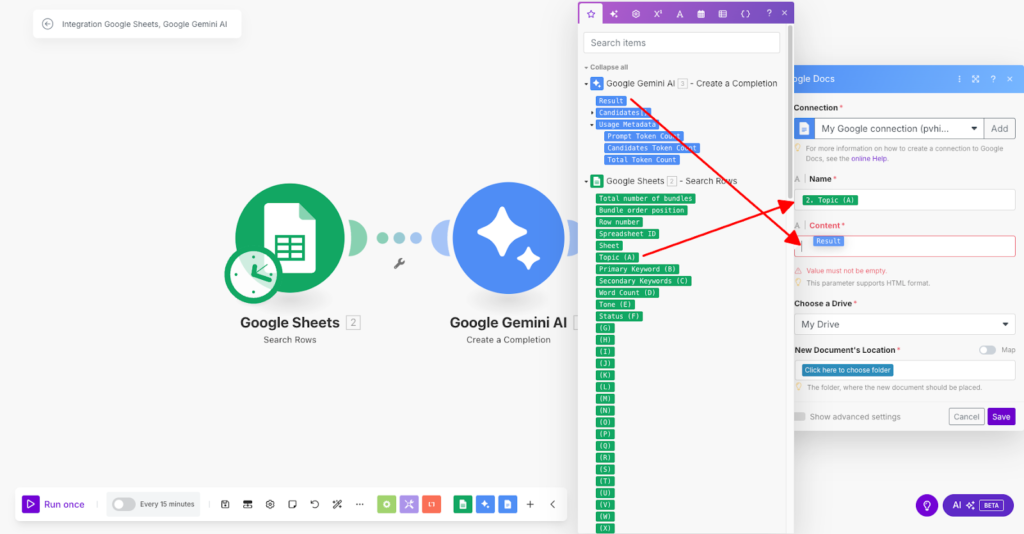The width and height of the screenshot is (1024, 534).
Task: Toggle Show advanced settings
Action: click(x=800, y=416)
